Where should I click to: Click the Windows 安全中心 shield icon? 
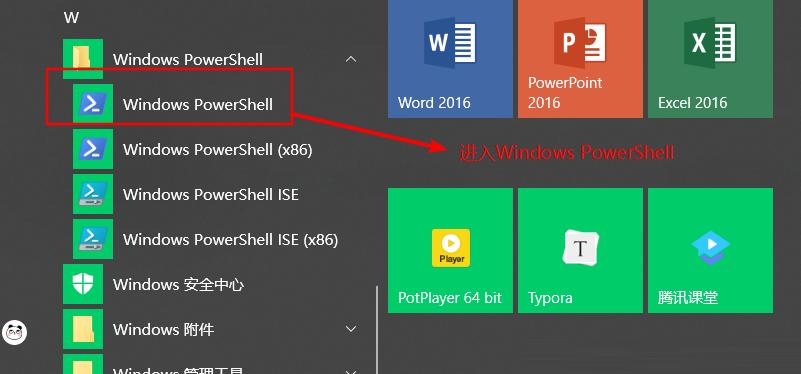pos(83,284)
